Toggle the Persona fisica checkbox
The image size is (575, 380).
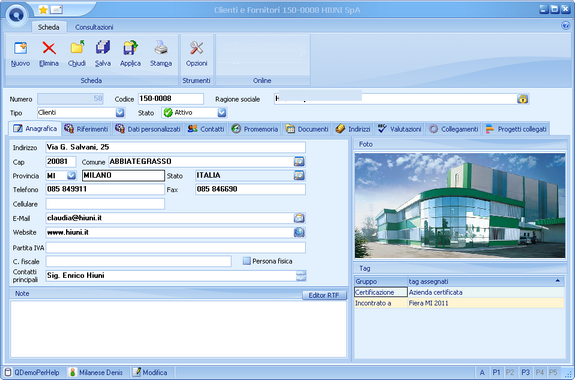[247, 261]
